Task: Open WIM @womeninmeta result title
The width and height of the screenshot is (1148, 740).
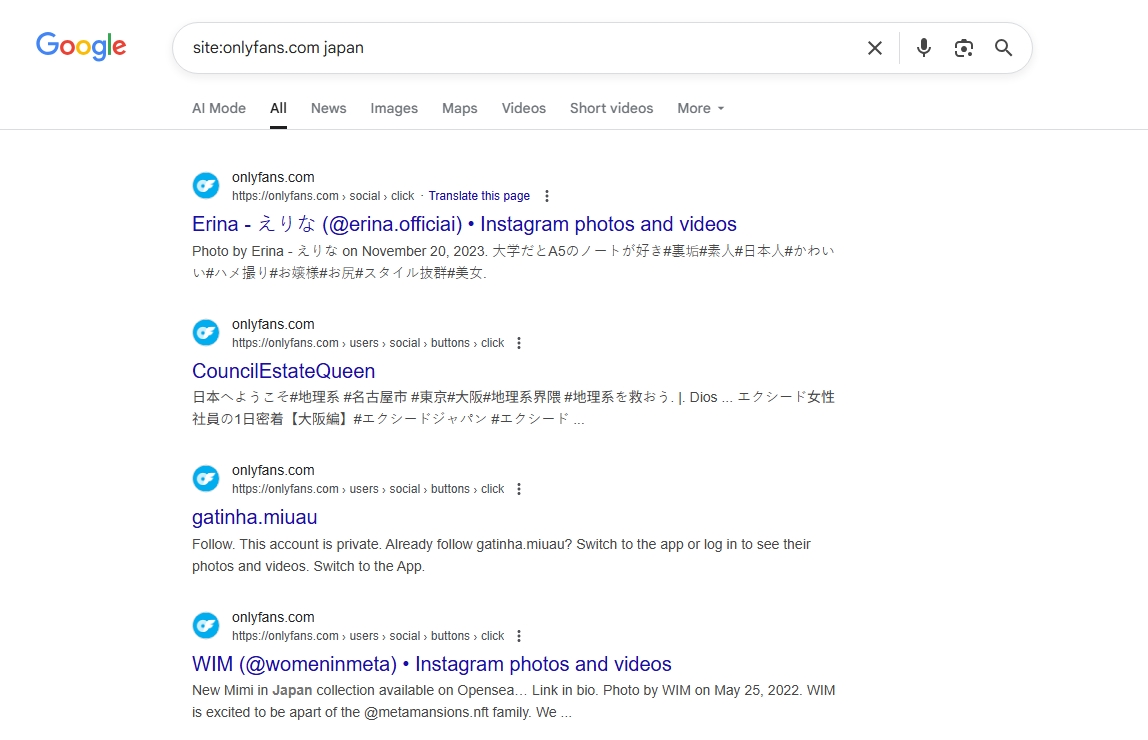Action: (x=431, y=664)
